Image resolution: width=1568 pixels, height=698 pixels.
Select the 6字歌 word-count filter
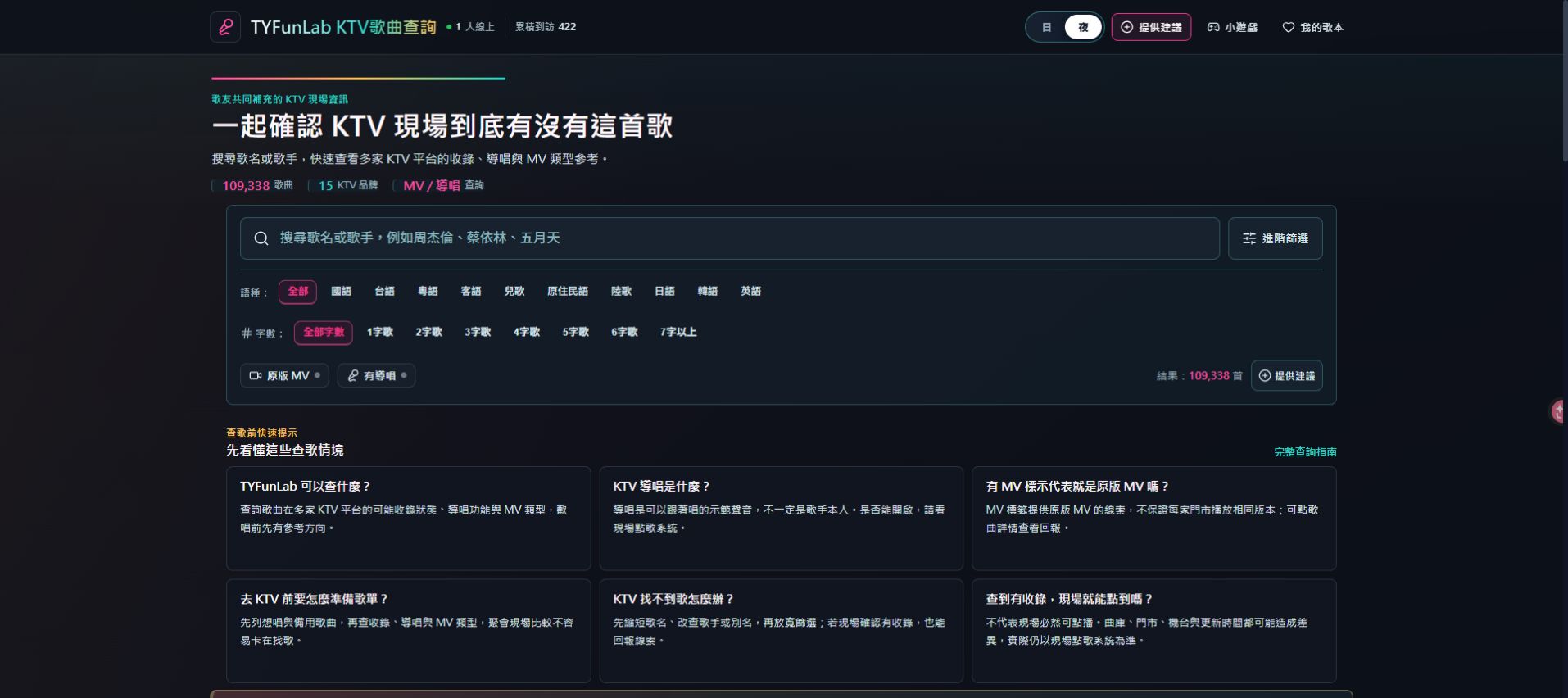click(624, 333)
